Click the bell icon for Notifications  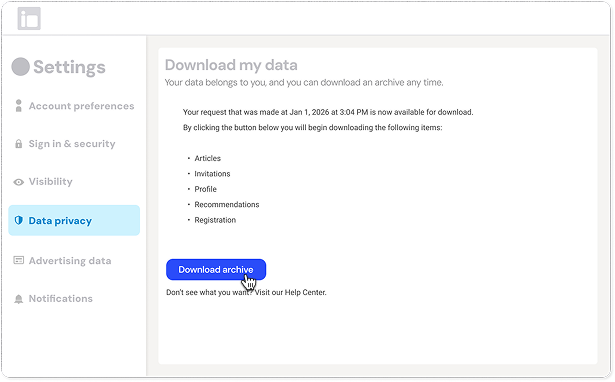tap(18, 299)
